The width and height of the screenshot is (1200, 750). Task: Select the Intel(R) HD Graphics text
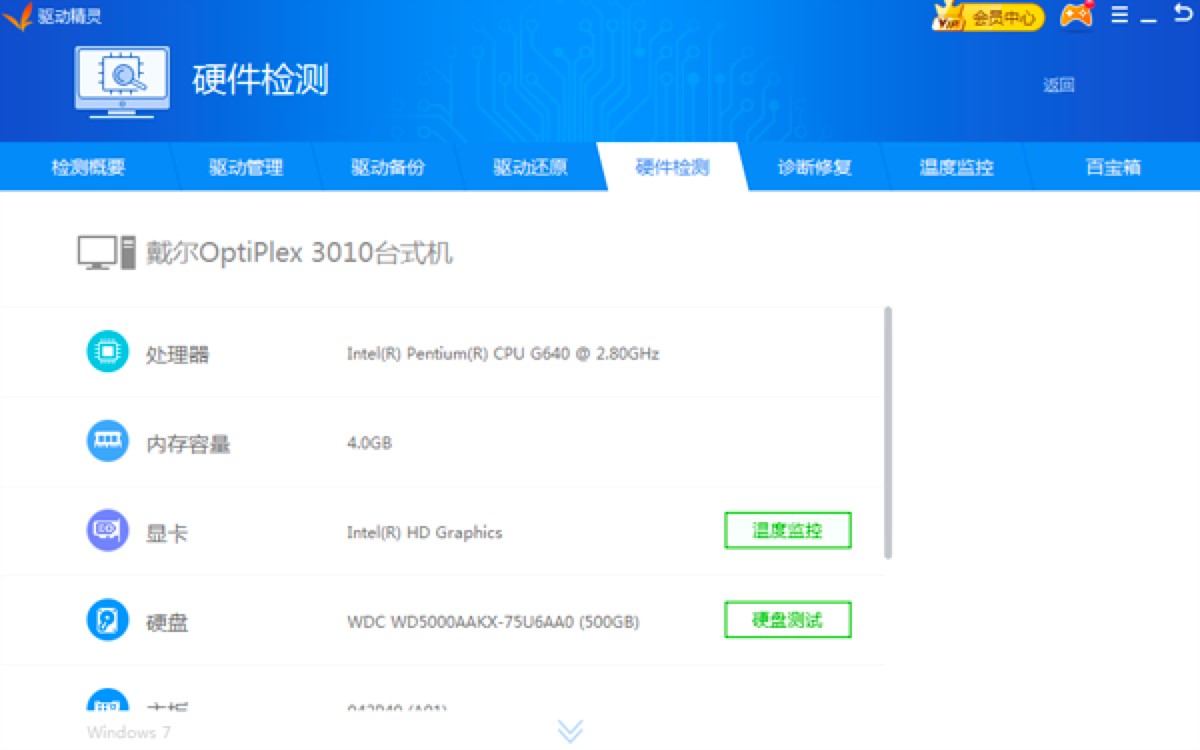(424, 532)
